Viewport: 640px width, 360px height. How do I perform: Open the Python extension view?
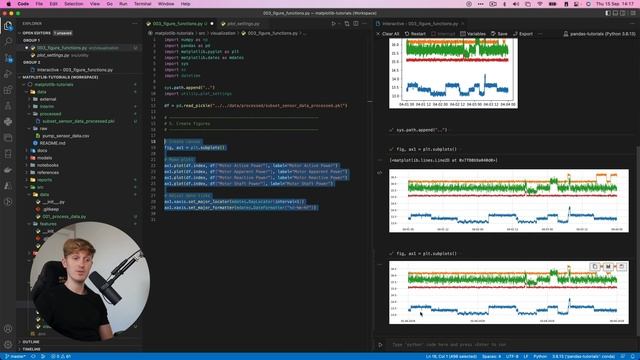[x=8, y=122]
